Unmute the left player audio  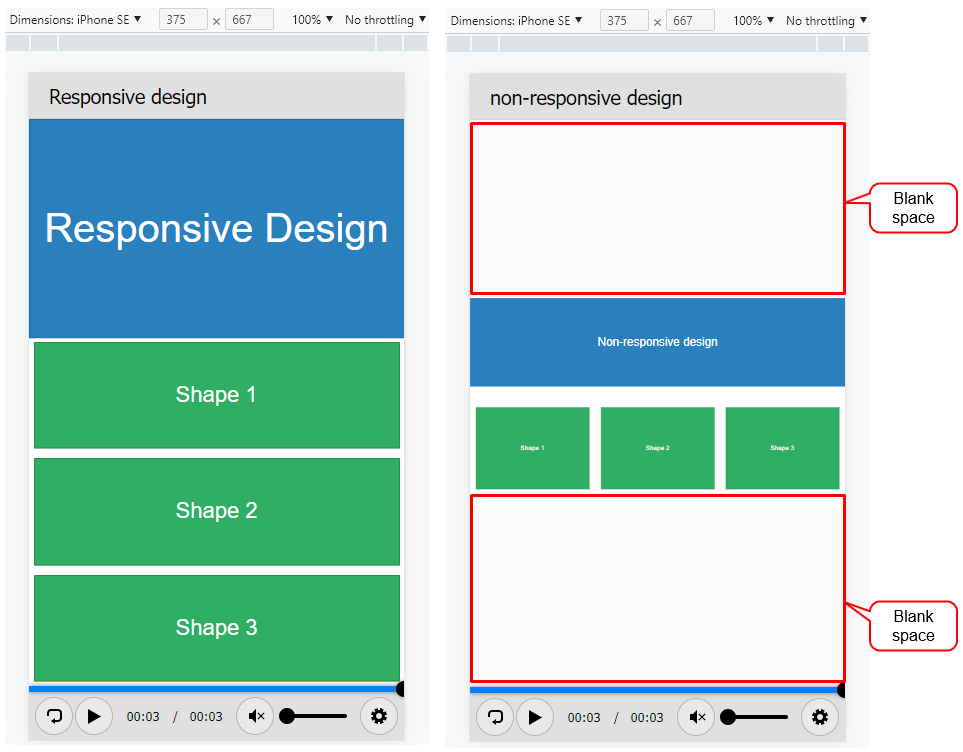pos(256,716)
